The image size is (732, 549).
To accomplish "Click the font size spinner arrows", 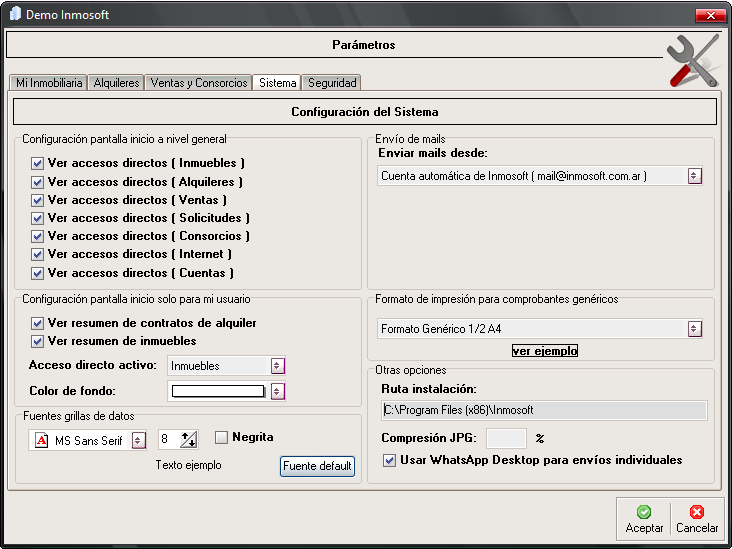I will coord(188,440).
